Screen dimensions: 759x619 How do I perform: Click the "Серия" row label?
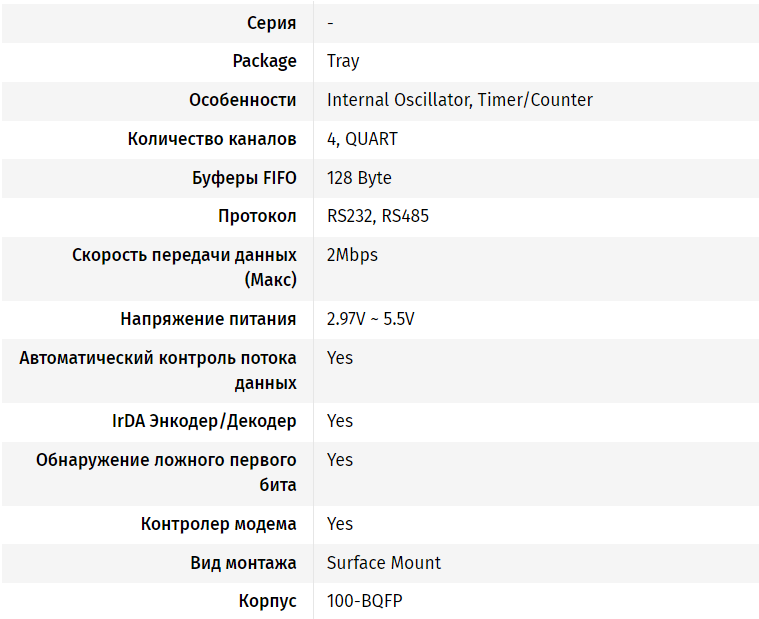coord(271,22)
